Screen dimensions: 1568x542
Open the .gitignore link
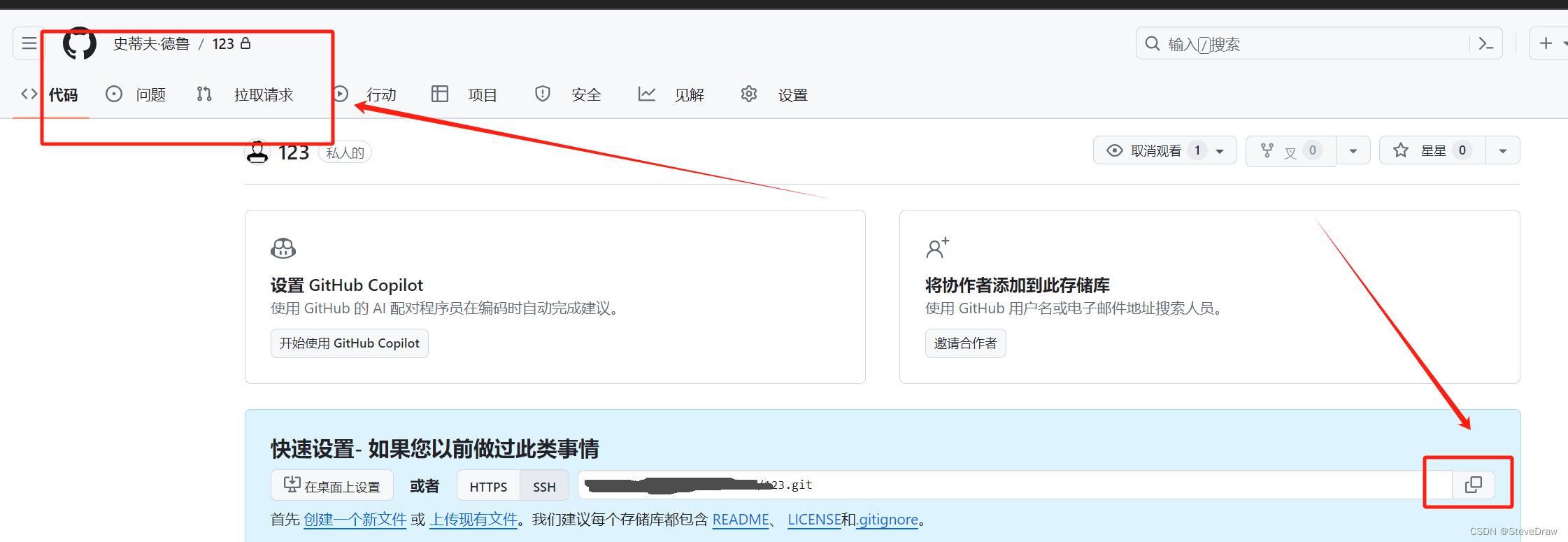pos(887,520)
